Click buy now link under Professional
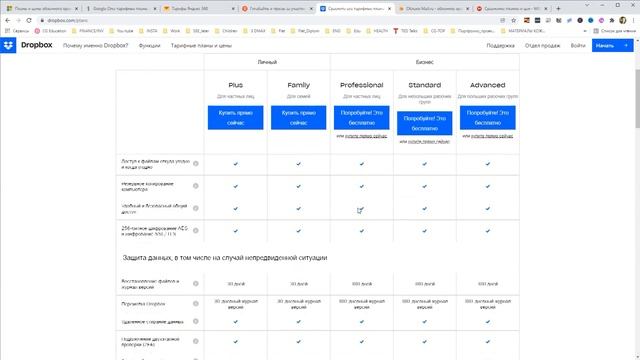This screenshot has height=360, width=640. (x=366, y=136)
